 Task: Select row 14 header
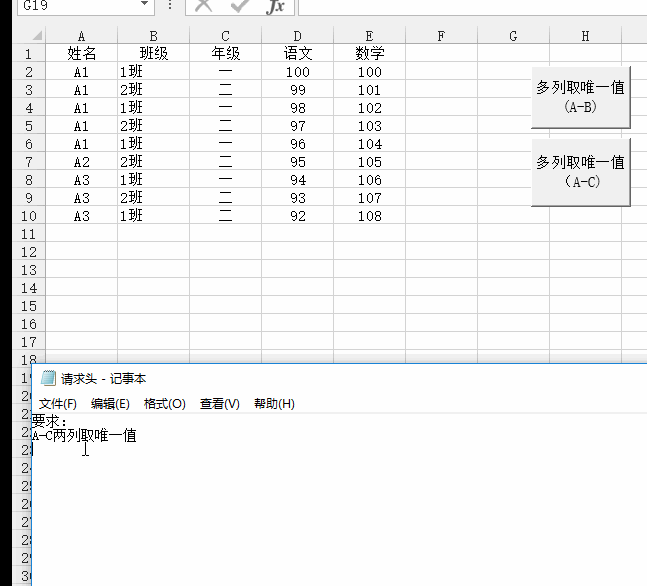[28, 288]
